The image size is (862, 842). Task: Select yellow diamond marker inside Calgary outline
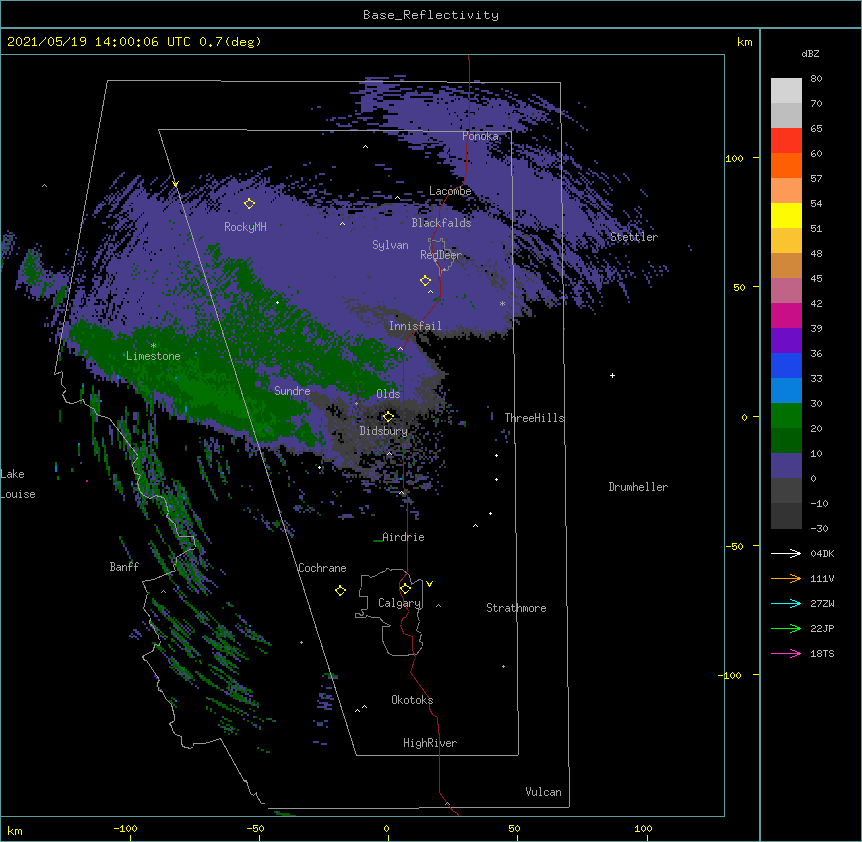point(405,589)
